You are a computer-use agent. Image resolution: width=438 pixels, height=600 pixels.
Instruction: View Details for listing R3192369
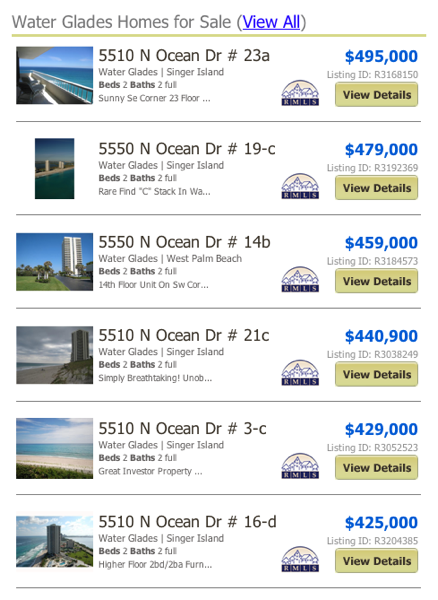pyautogui.click(x=376, y=188)
